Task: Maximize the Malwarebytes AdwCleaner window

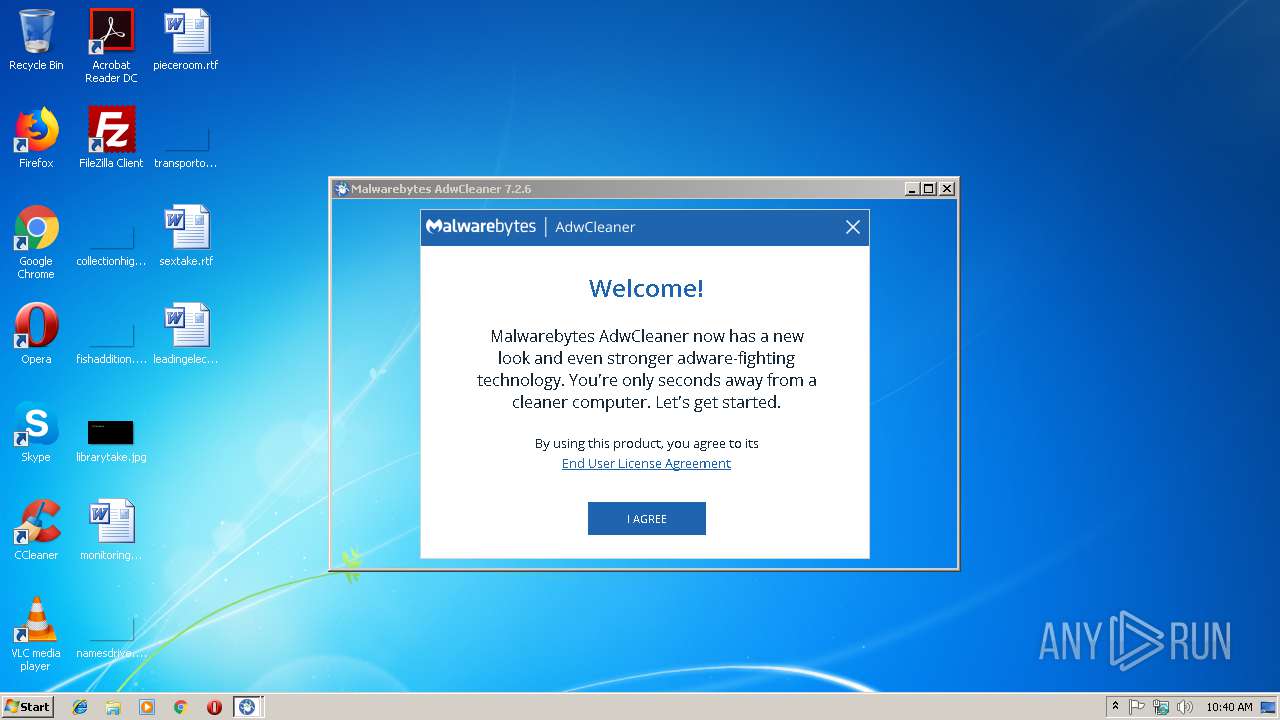Action: click(928, 188)
